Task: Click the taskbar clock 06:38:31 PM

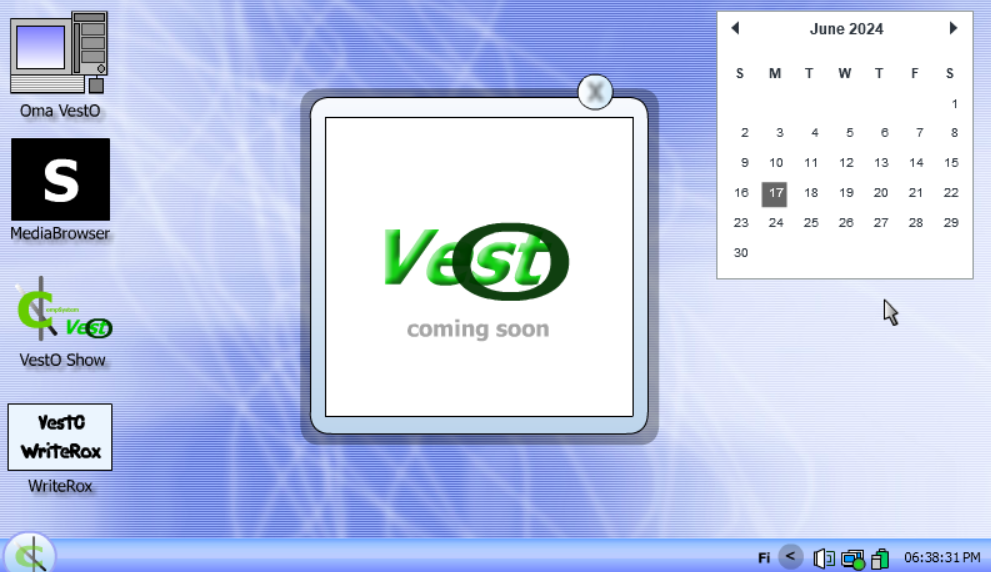Action: tap(942, 557)
